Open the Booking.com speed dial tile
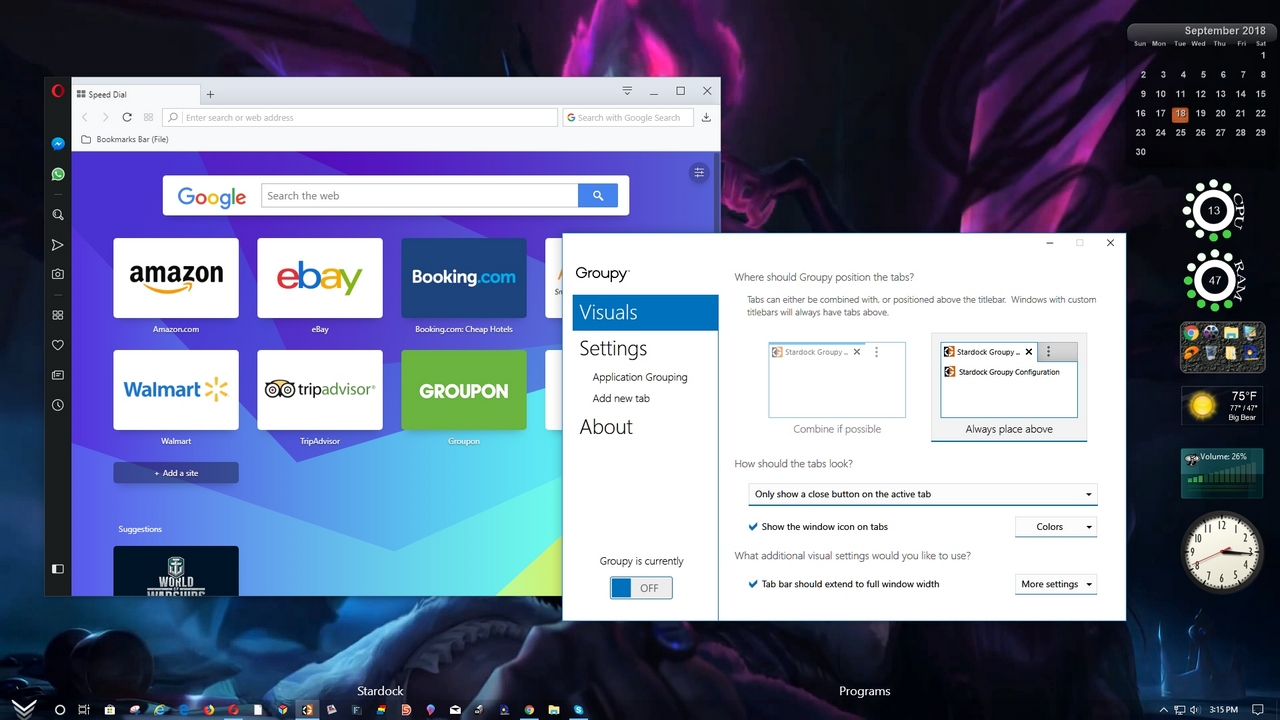The height and width of the screenshot is (720, 1280). pyautogui.click(x=464, y=278)
